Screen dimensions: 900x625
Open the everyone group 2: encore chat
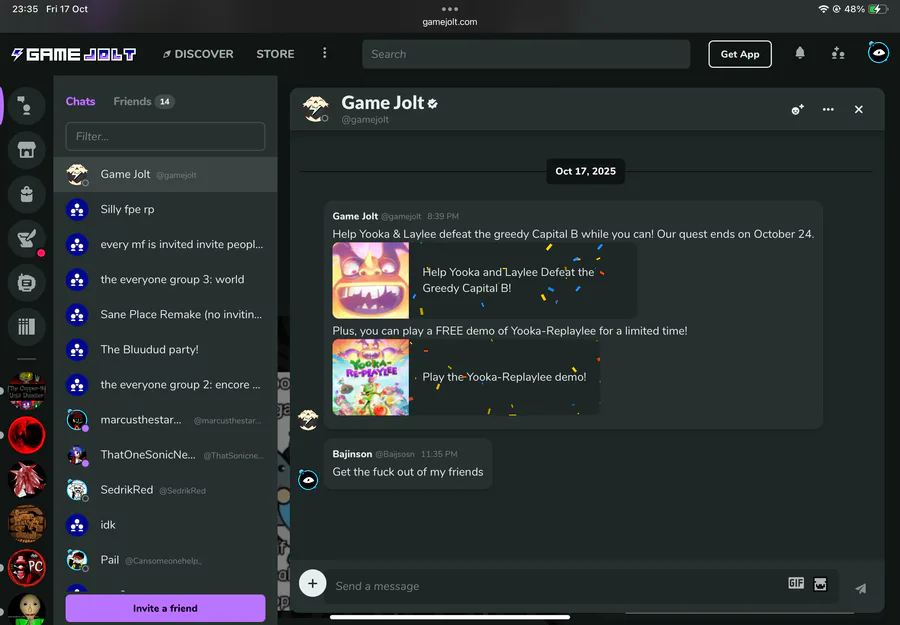point(165,385)
